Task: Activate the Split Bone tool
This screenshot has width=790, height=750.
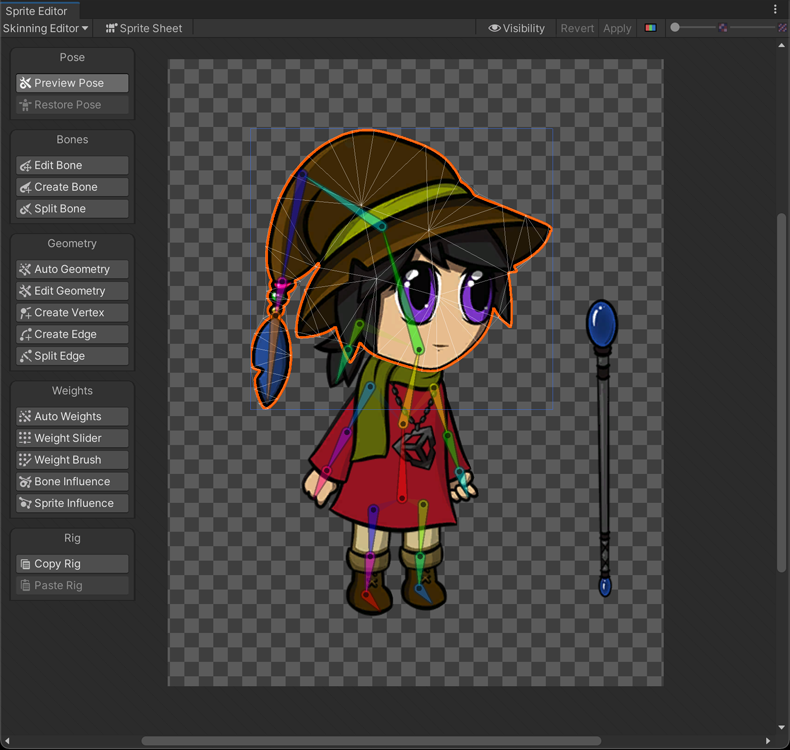Action: click(72, 209)
